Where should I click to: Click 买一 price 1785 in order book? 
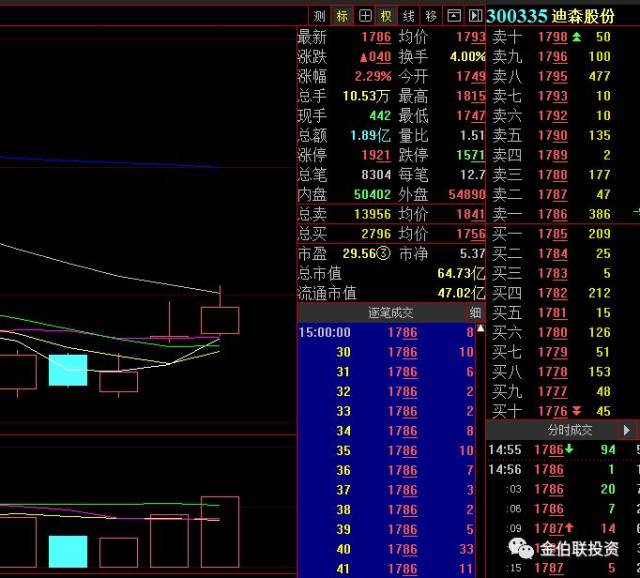(552, 234)
